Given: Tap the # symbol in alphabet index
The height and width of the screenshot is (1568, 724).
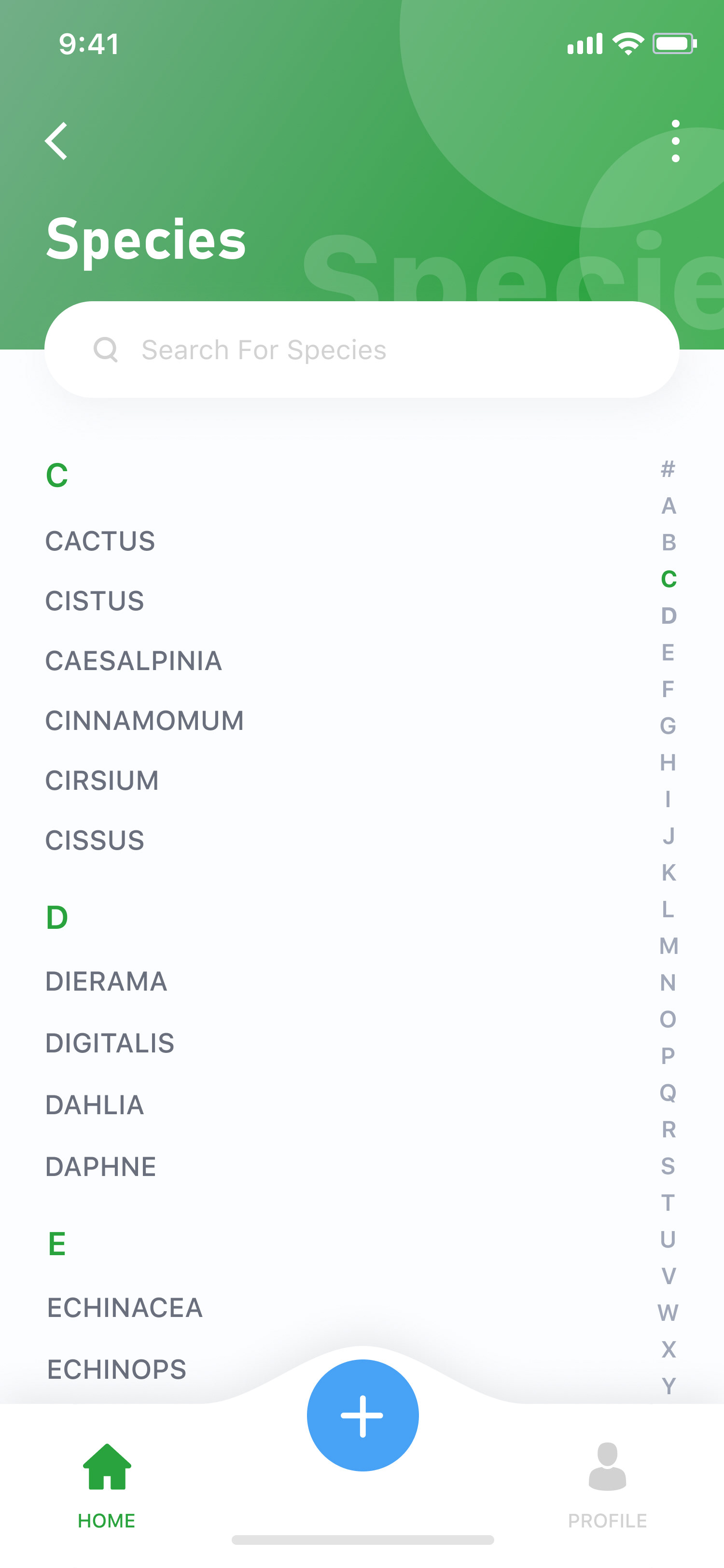Looking at the screenshot, I should click(668, 469).
